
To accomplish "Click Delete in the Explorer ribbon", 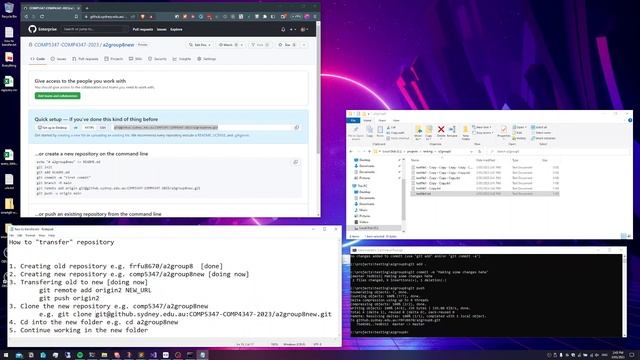I will (x=441, y=132).
